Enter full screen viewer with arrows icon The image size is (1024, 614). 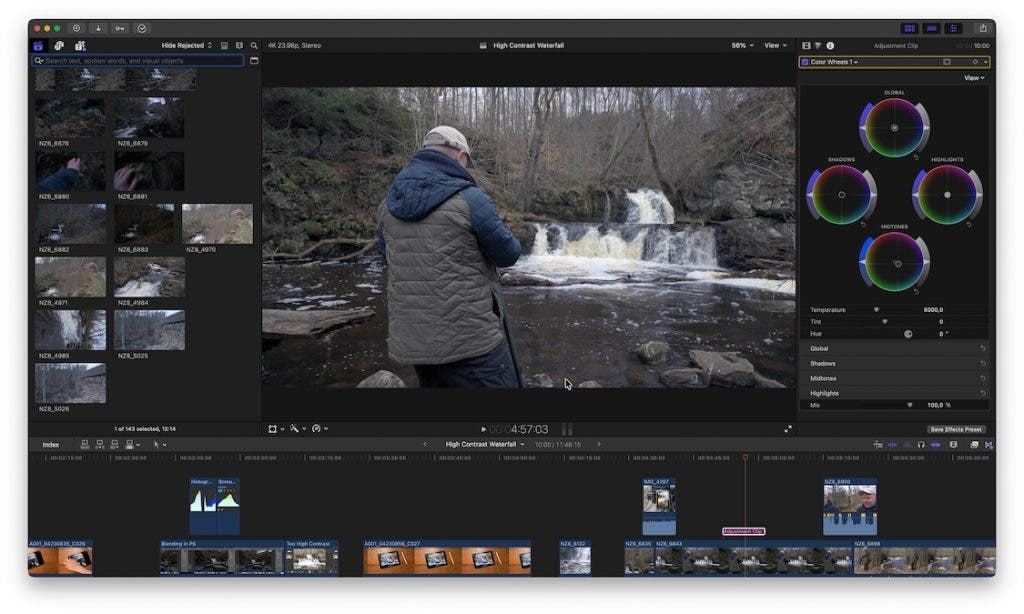click(x=788, y=429)
